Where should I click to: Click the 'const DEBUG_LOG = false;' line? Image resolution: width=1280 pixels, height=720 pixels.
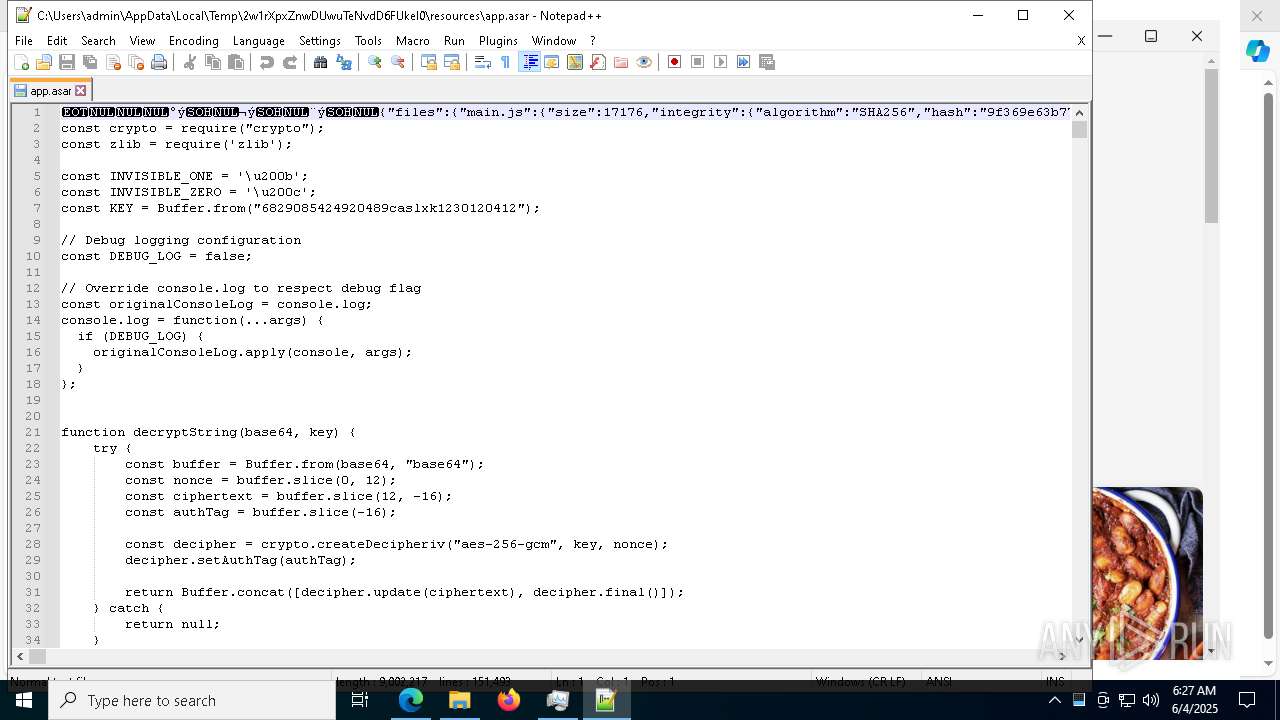pos(157,256)
